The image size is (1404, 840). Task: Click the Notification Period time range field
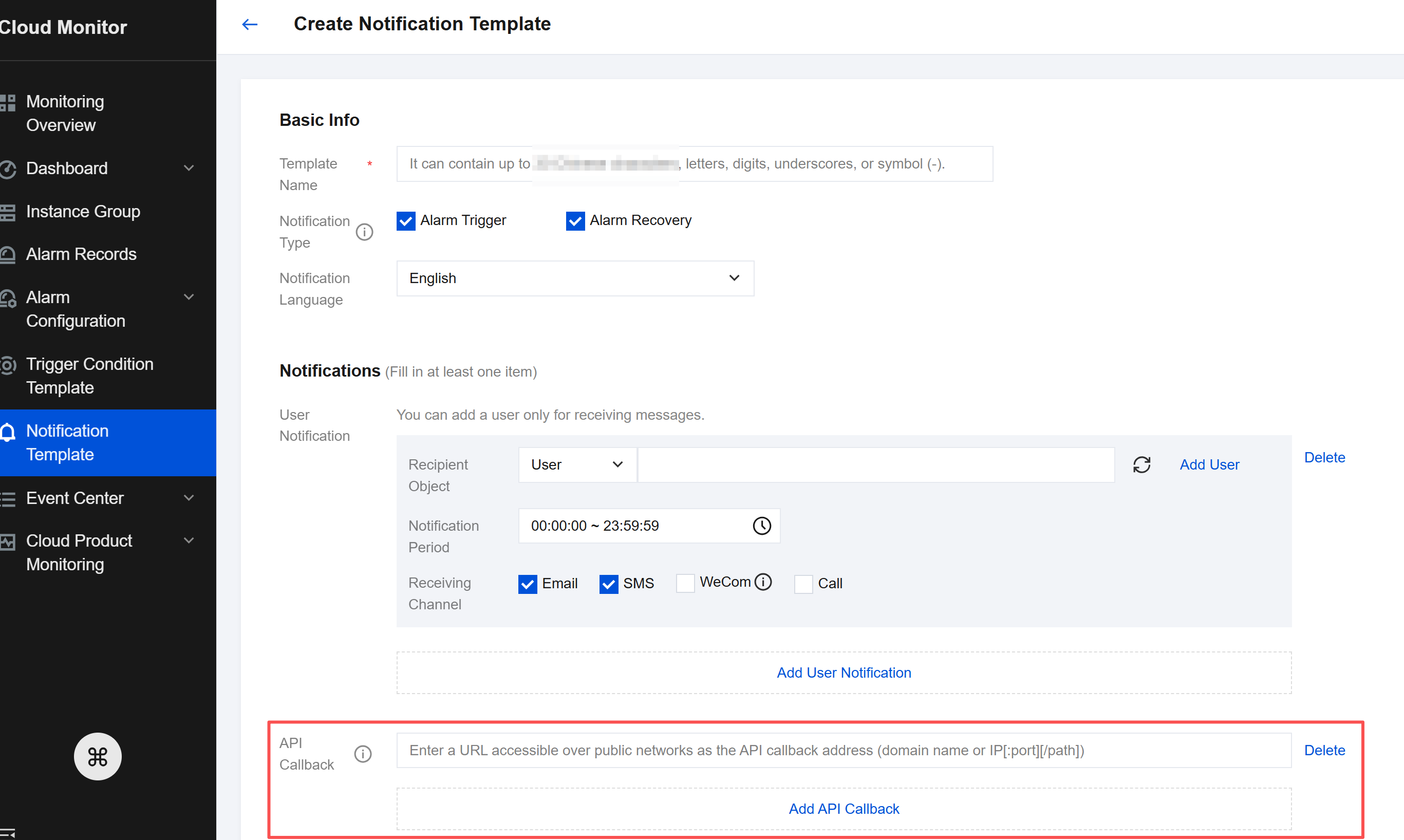click(649, 526)
